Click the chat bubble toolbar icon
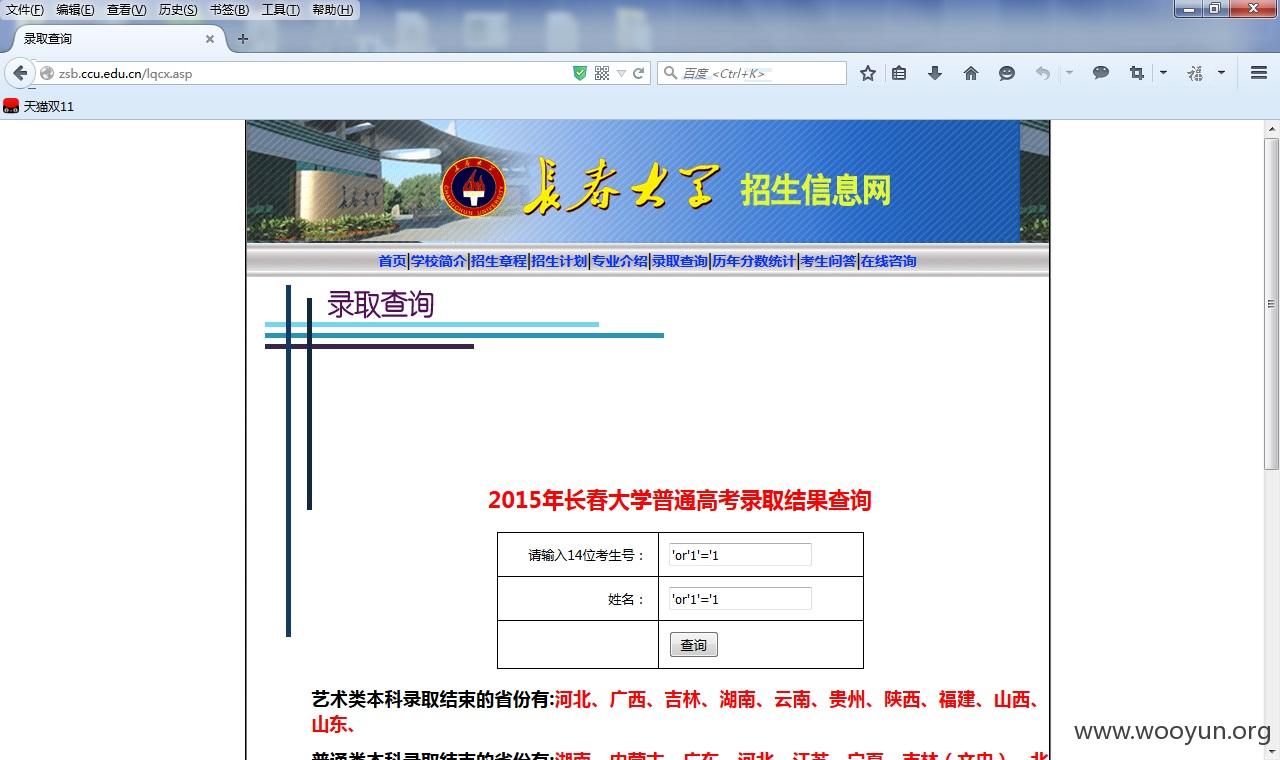 pyautogui.click(x=1101, y=73)
